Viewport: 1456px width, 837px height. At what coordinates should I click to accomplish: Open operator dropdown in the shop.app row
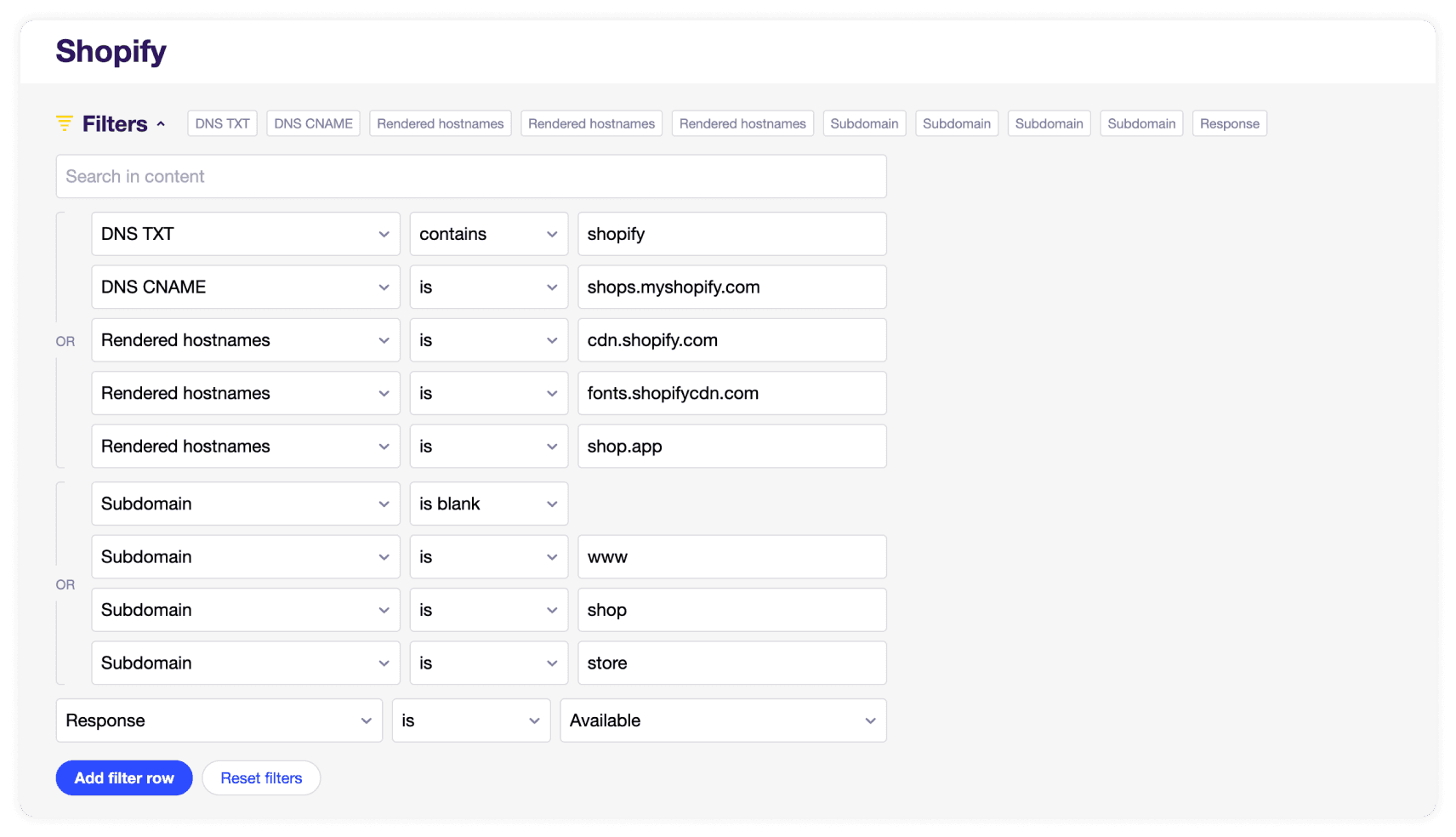[489, 446]
